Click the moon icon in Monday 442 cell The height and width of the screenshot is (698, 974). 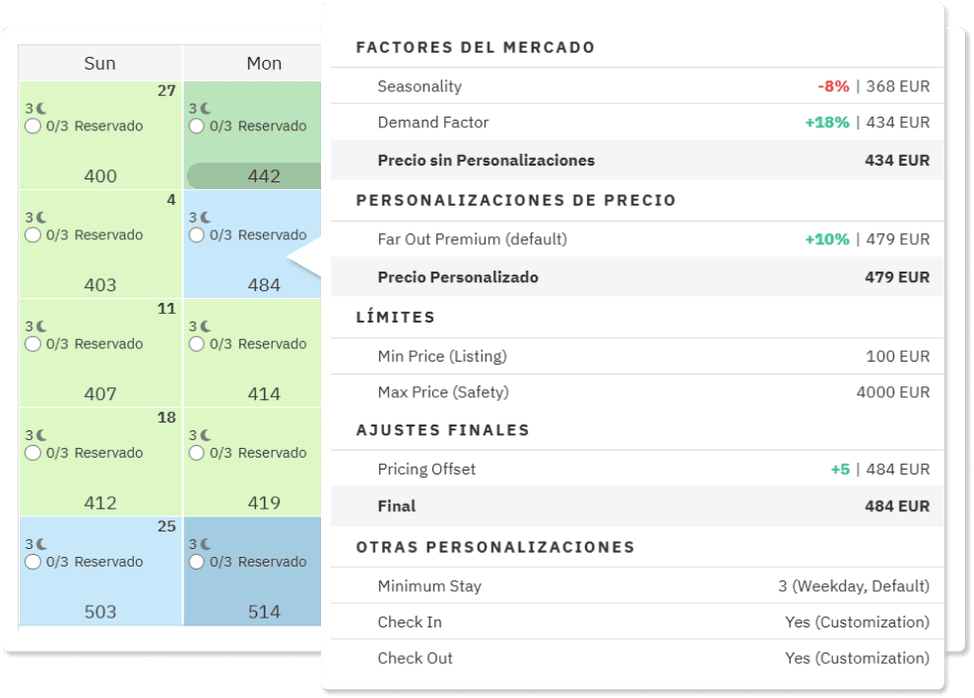tap(206, 109)
